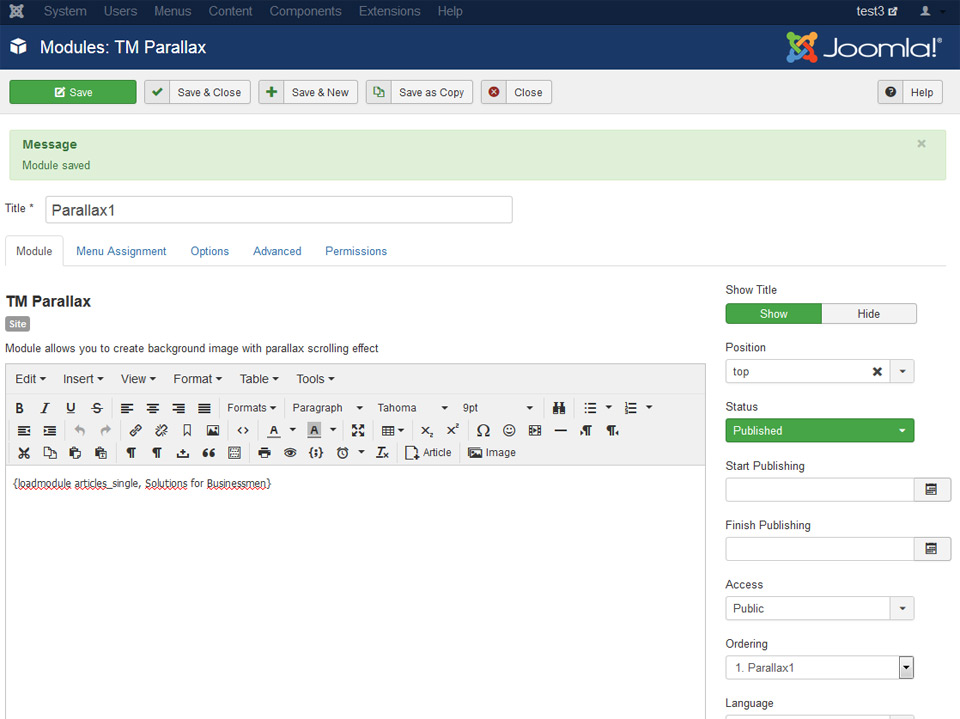Image resolution: width=960 pixels, height=719 pixels.
Task: Expand numbered list style options arrow
Action: [649, 407]
